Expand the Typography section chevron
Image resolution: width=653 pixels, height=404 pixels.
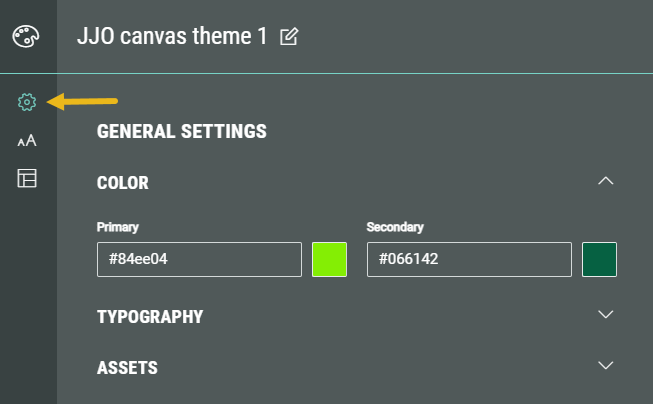[x=604, y=315]
